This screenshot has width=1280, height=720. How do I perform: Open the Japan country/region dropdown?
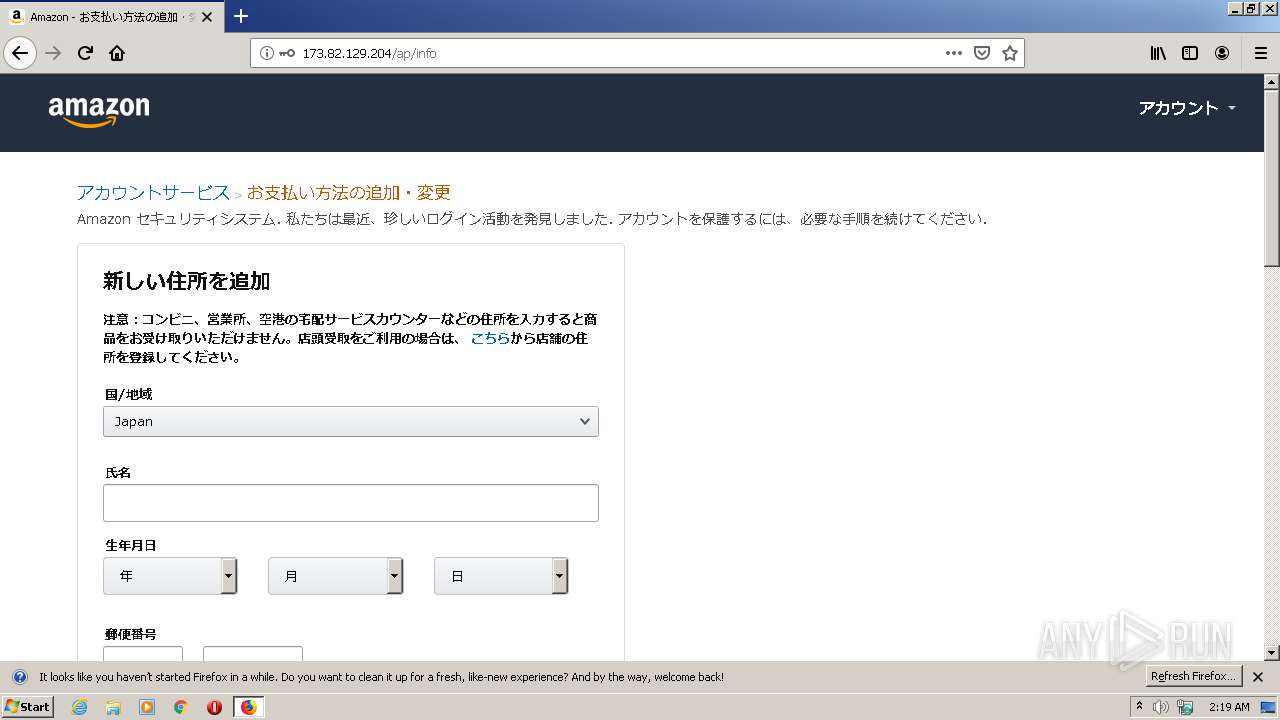(x=351, y=421)
